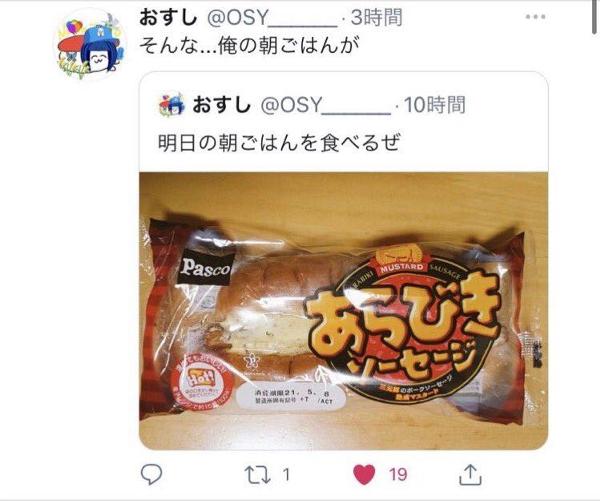Open the quoted tweet text 明日の朝ごはんを食べるぜ
The image size is (600, 501).
pos(279,143)
